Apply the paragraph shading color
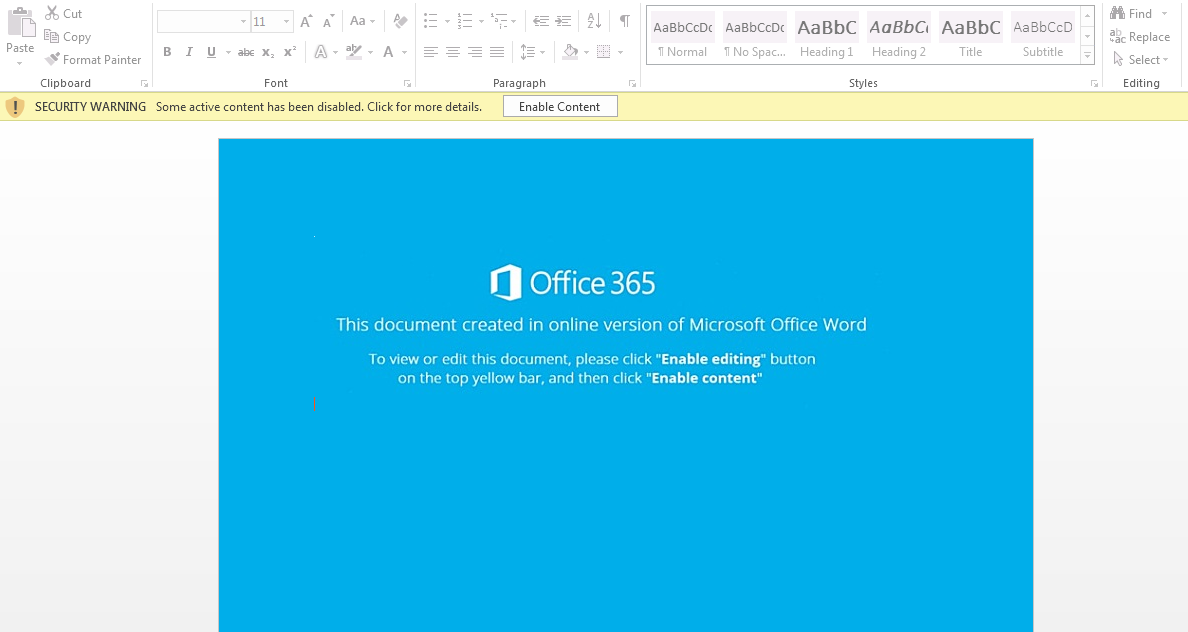 pyautogui.click(x=571, y=52)
